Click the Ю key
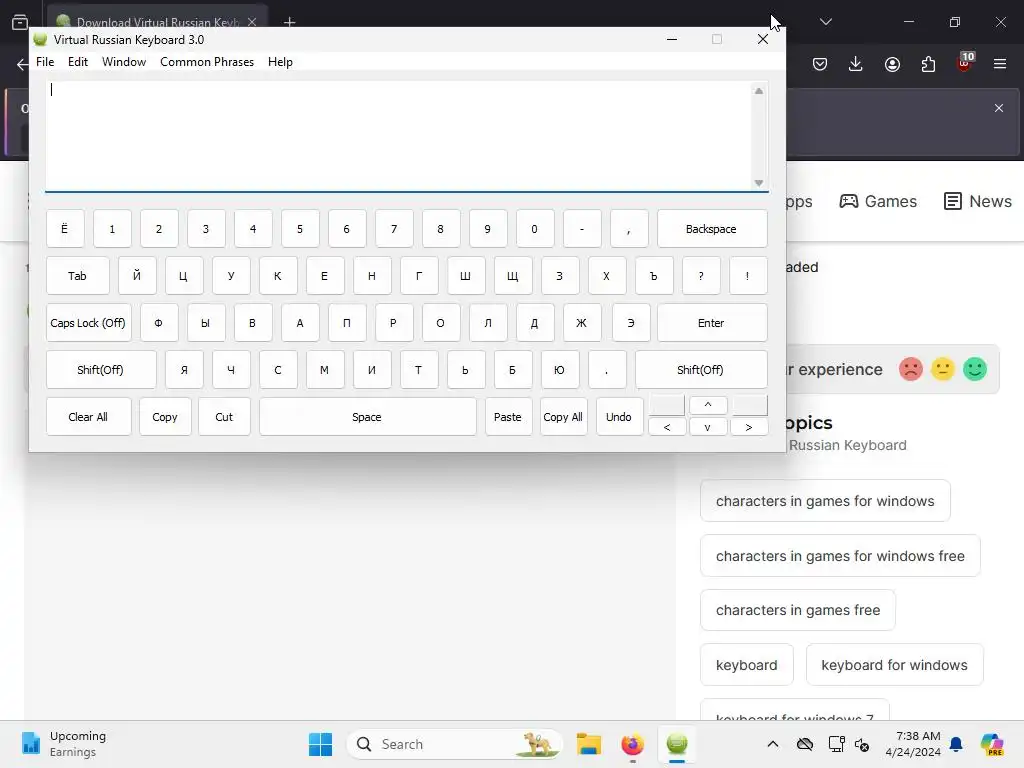 tap(559, 370)
